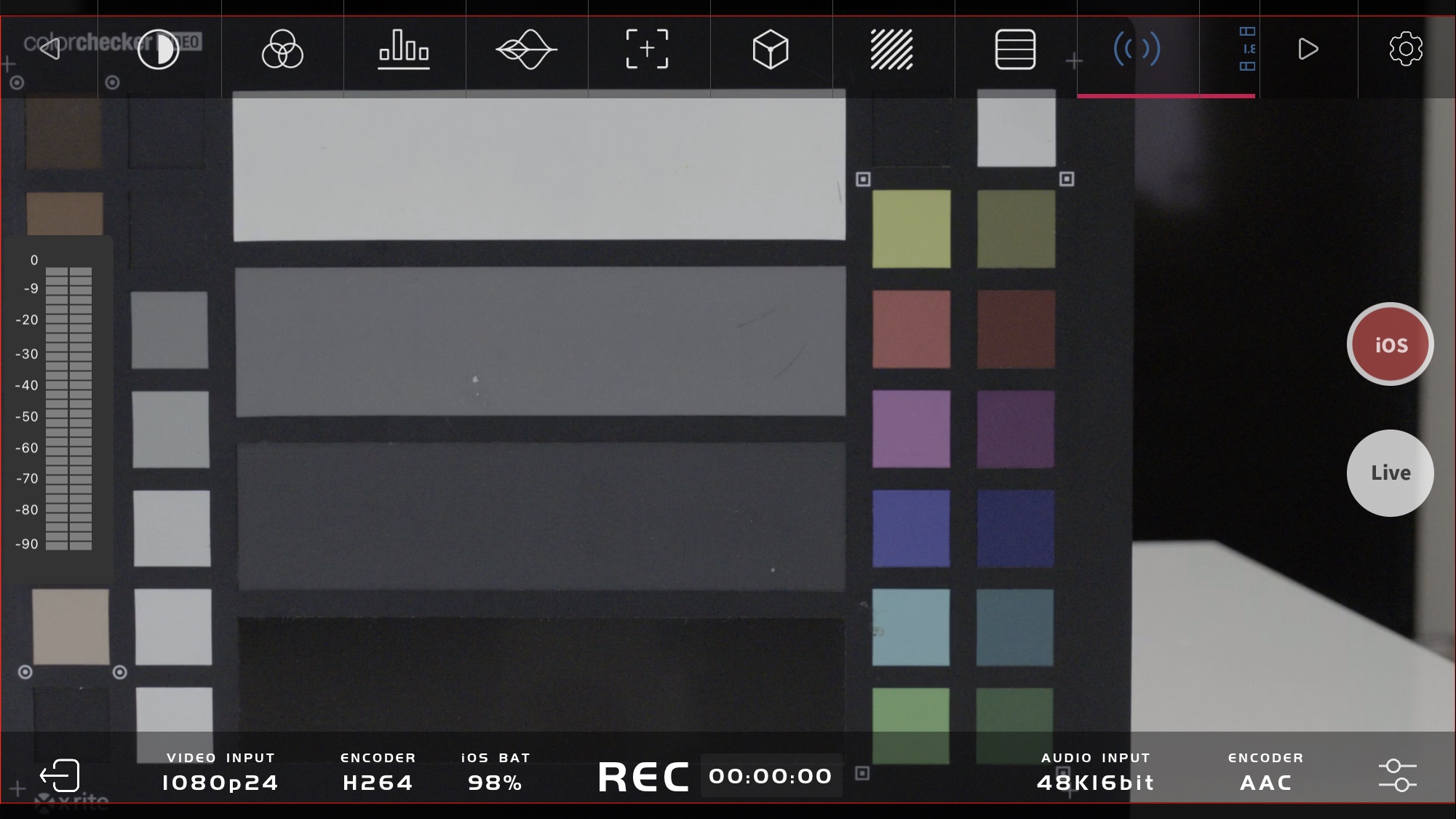The width and height of the screenshot is (1456, 819).
Task: Select the stacked layout icon tab
Action: point(1247,50)
